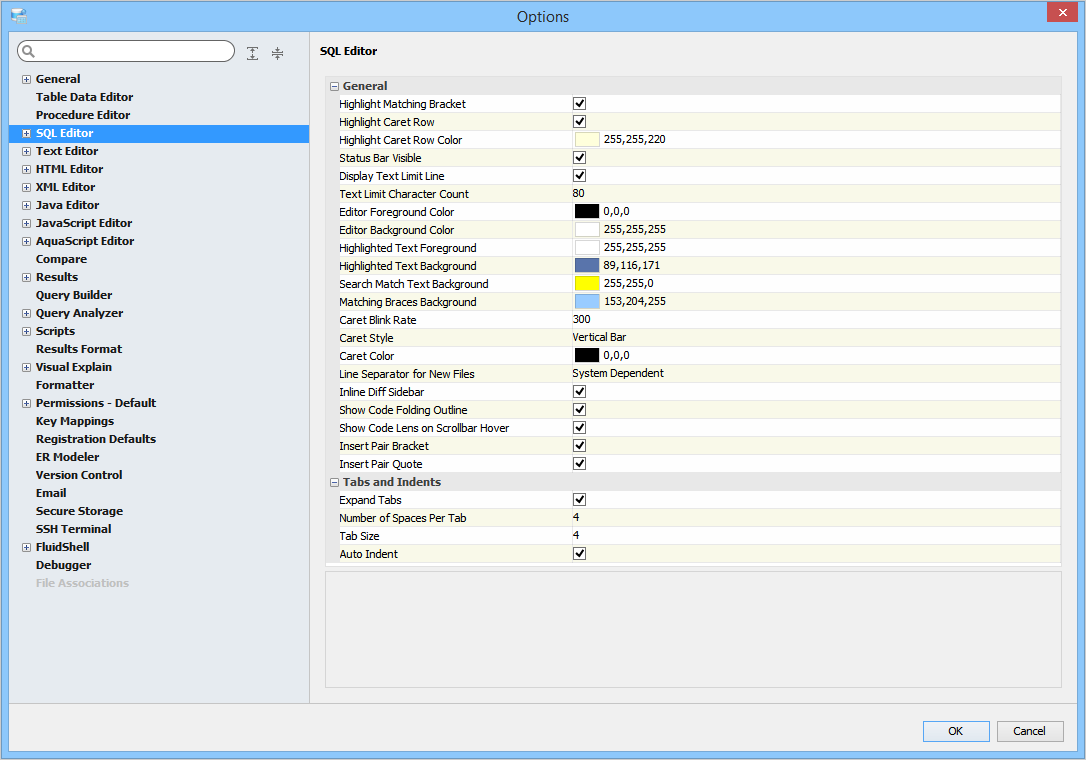This screenshot has height=760, width=1086.
Task: Toggle the Auto Indent checkbox
Action: 579,554
